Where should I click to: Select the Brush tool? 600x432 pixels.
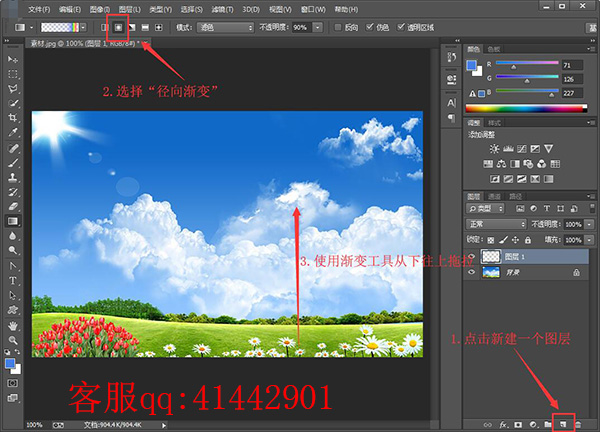click(13, 163)
